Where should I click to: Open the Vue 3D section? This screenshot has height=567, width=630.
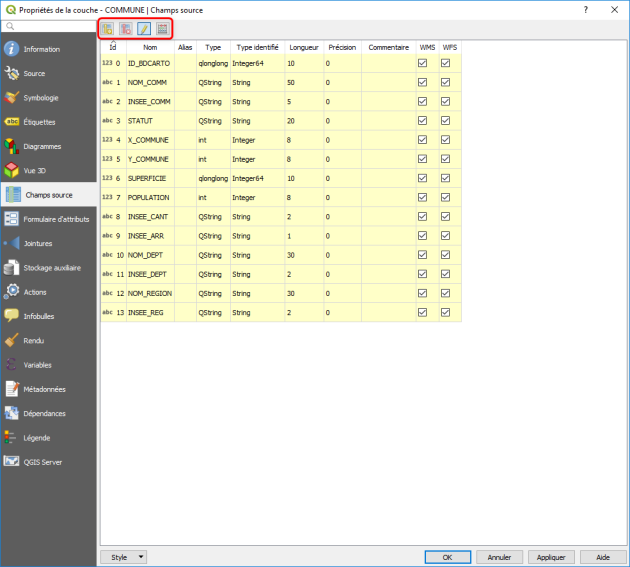click(x=38, y=171)
